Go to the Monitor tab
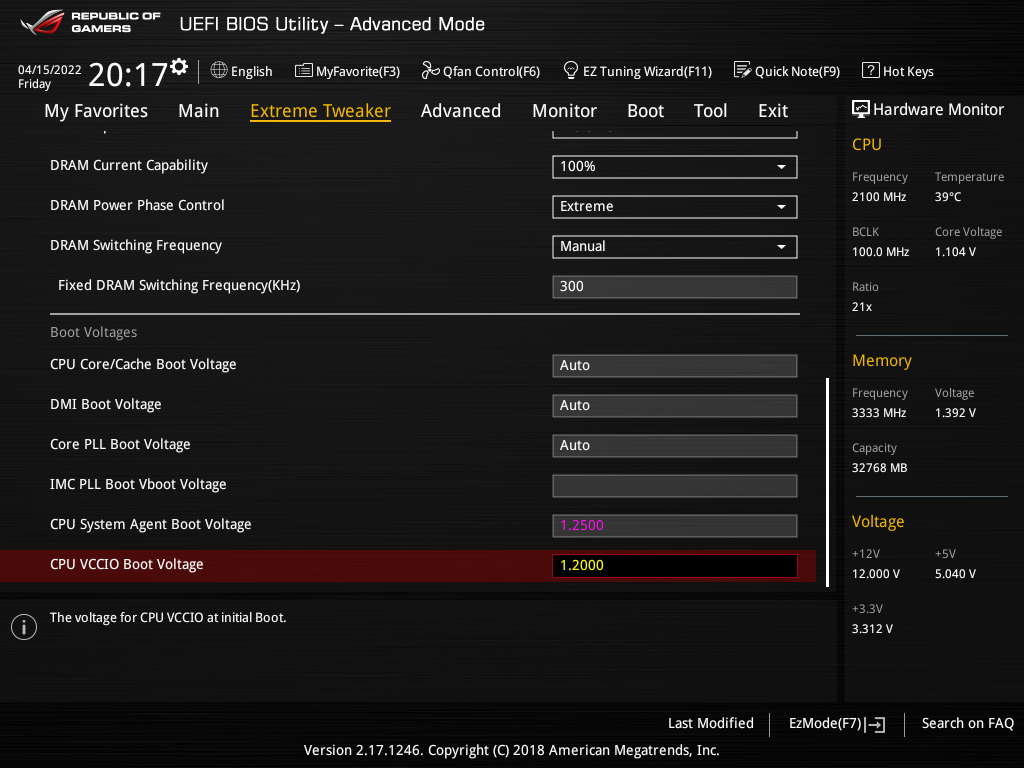This screenshot has width=1024, height=768. pos(564,111)
